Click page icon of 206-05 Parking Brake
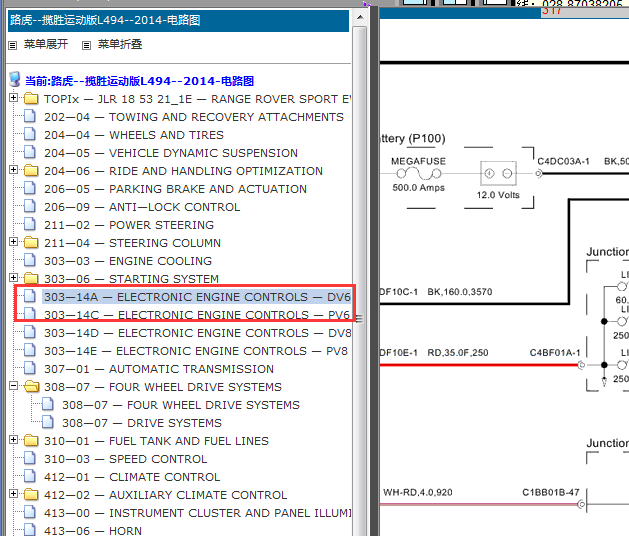The height and width of the screenshot is (536, 629). point(30,188)
